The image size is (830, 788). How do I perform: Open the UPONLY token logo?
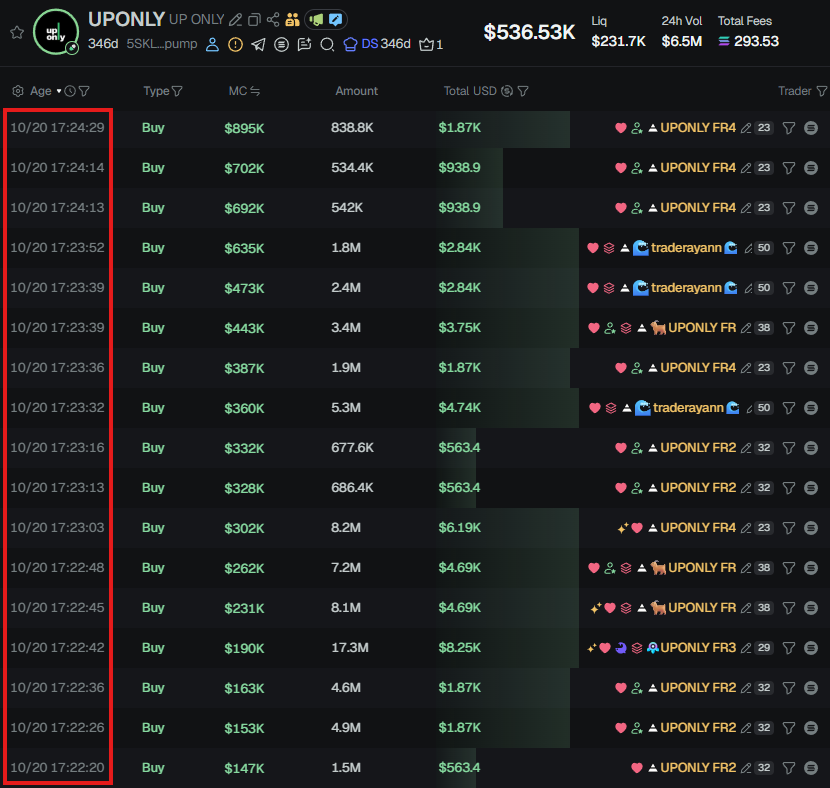click(56, 32)
